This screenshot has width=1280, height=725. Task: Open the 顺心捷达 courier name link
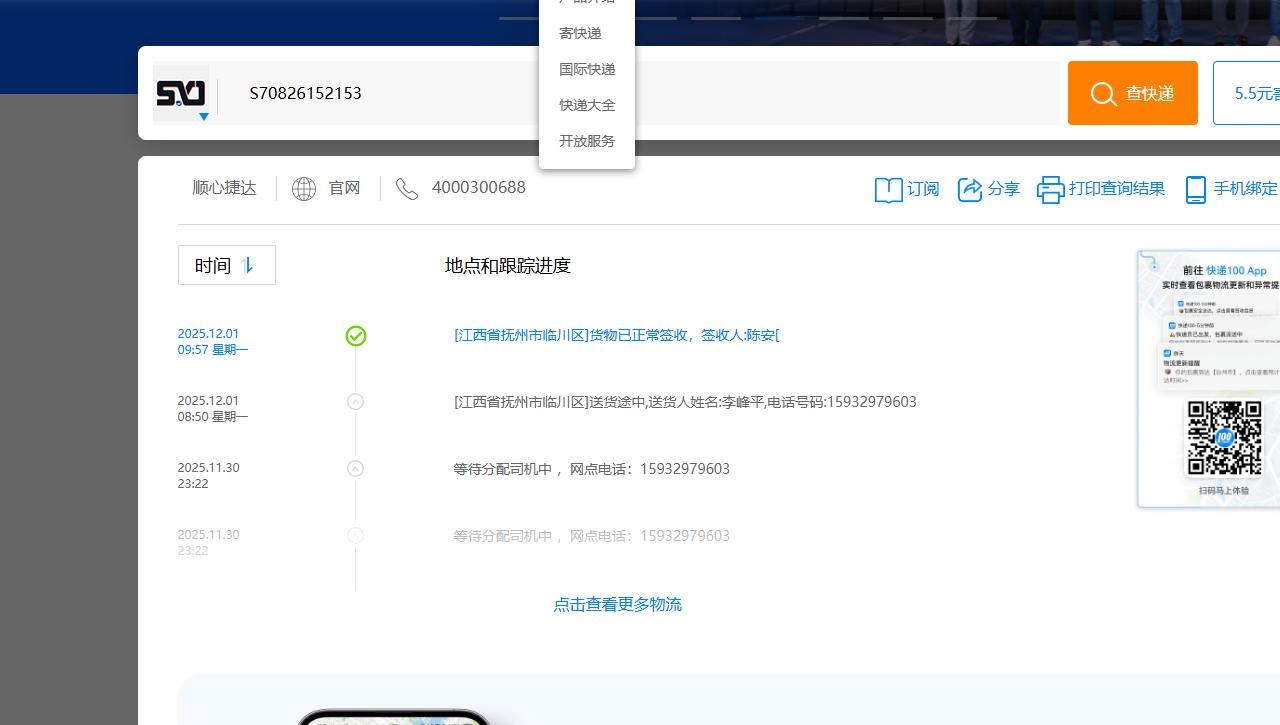click(224, 188)
